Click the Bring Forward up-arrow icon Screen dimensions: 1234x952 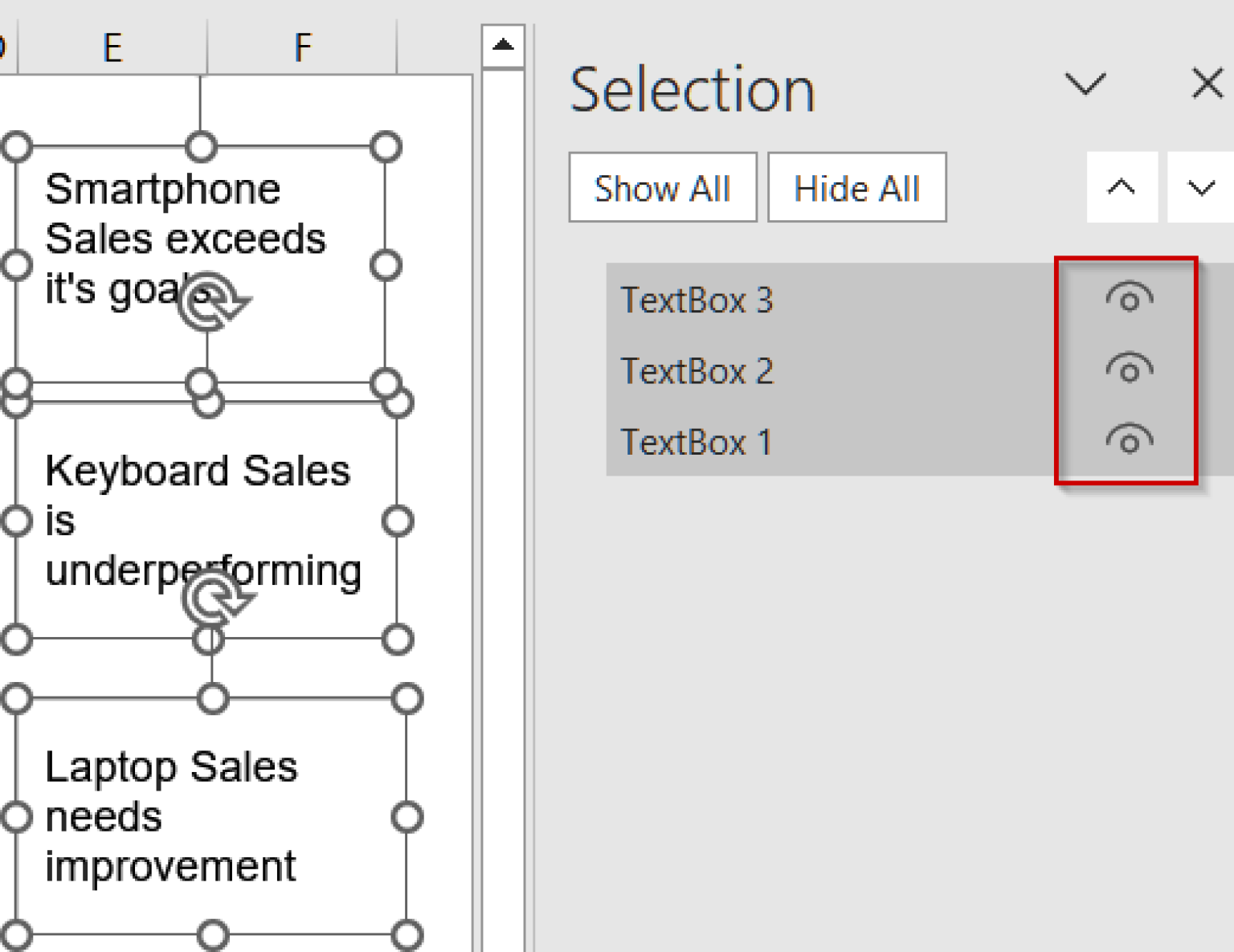(1122, 188)
